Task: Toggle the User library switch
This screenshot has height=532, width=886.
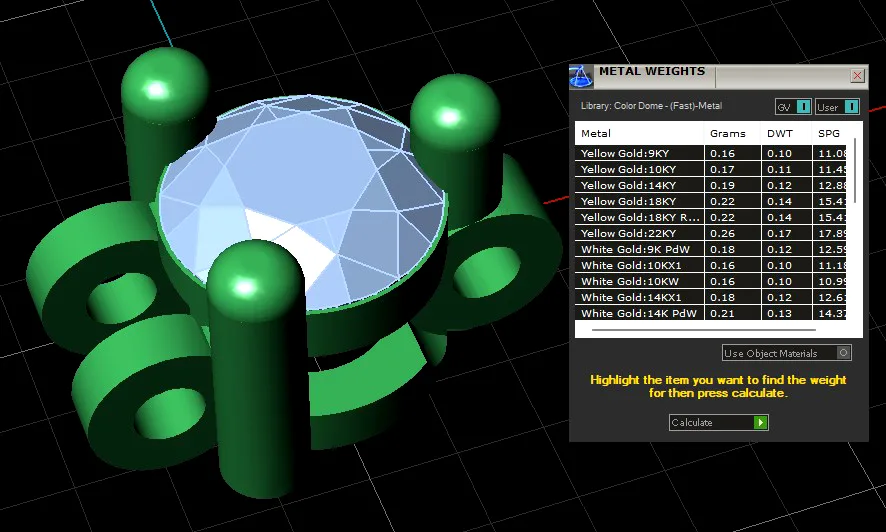Action: pyautogui.click(x=837, y=107)
